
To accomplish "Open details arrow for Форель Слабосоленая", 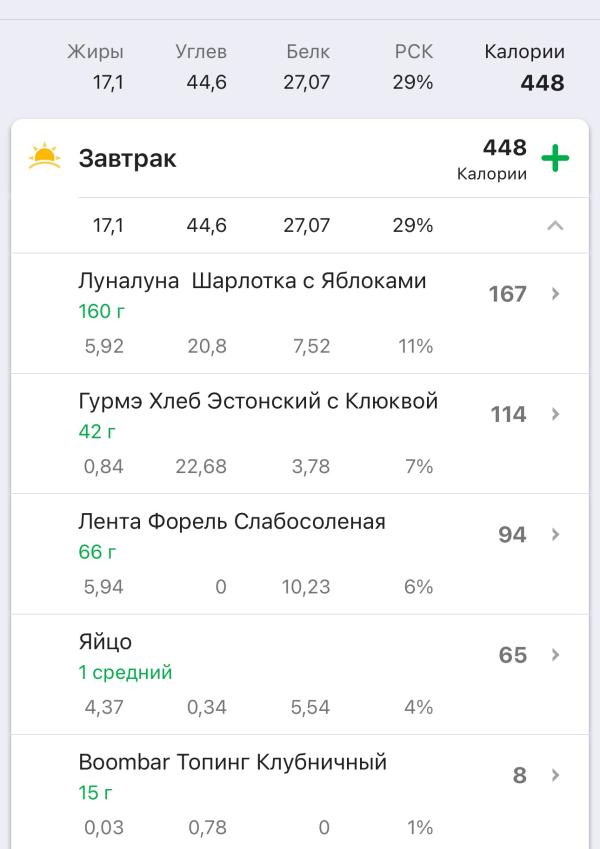I will click(555, 534).
